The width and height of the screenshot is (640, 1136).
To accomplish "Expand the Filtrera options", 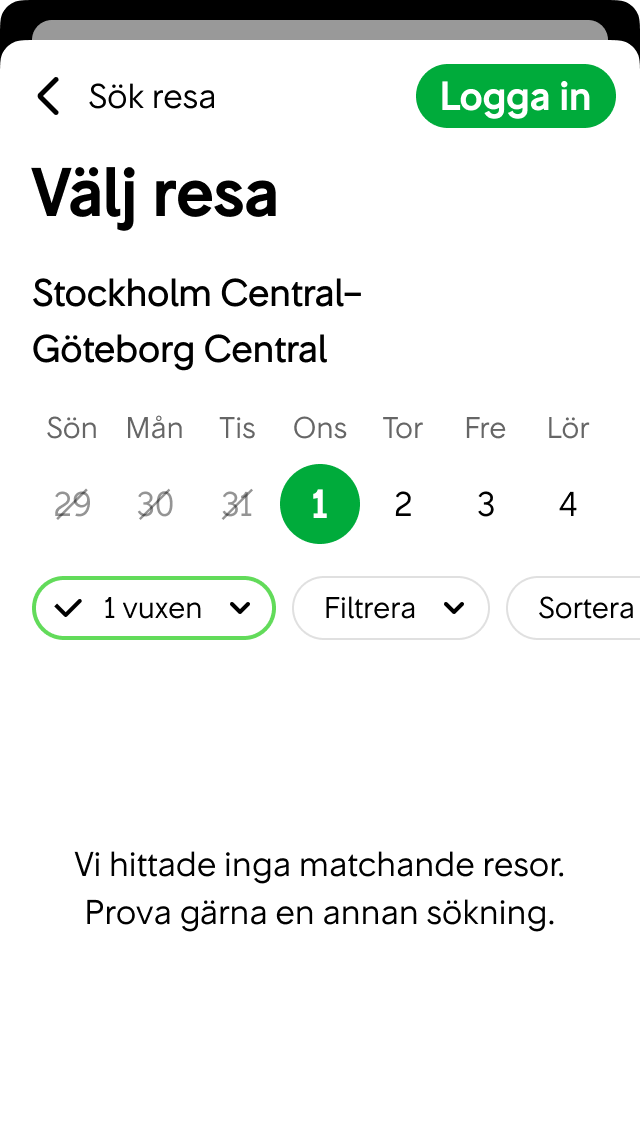I will [x=390, y=608].
